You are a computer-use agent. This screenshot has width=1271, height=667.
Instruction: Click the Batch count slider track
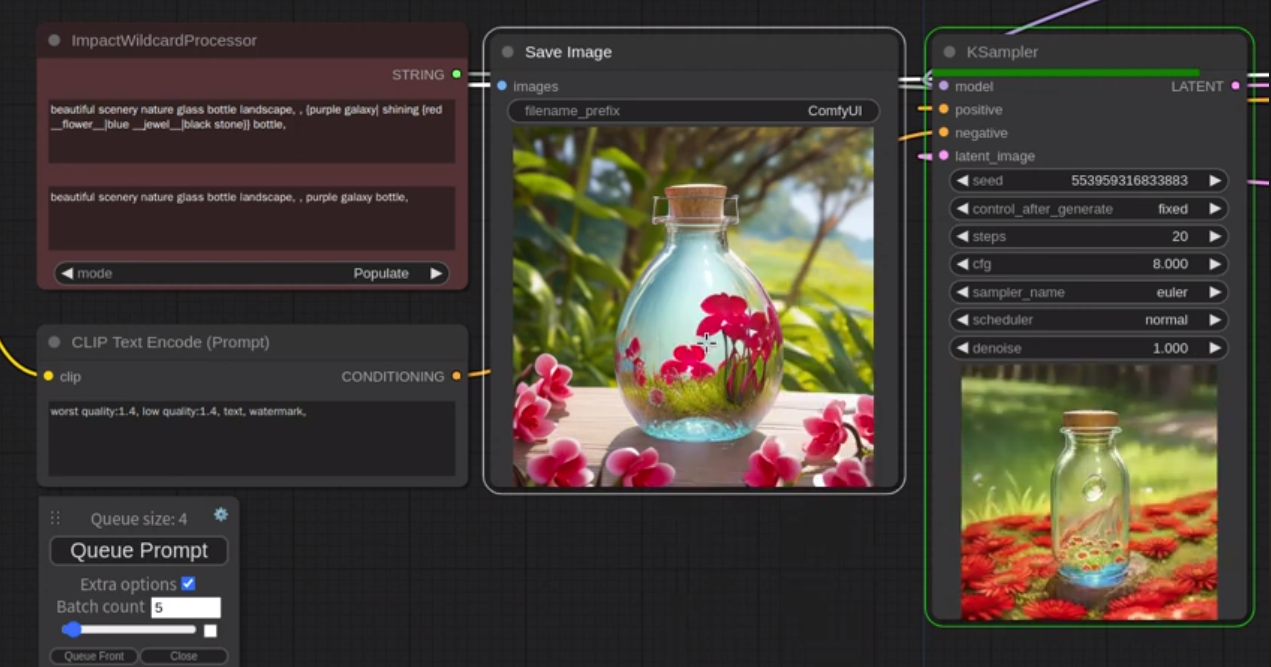pyautogui.click(x=130, y=630)
